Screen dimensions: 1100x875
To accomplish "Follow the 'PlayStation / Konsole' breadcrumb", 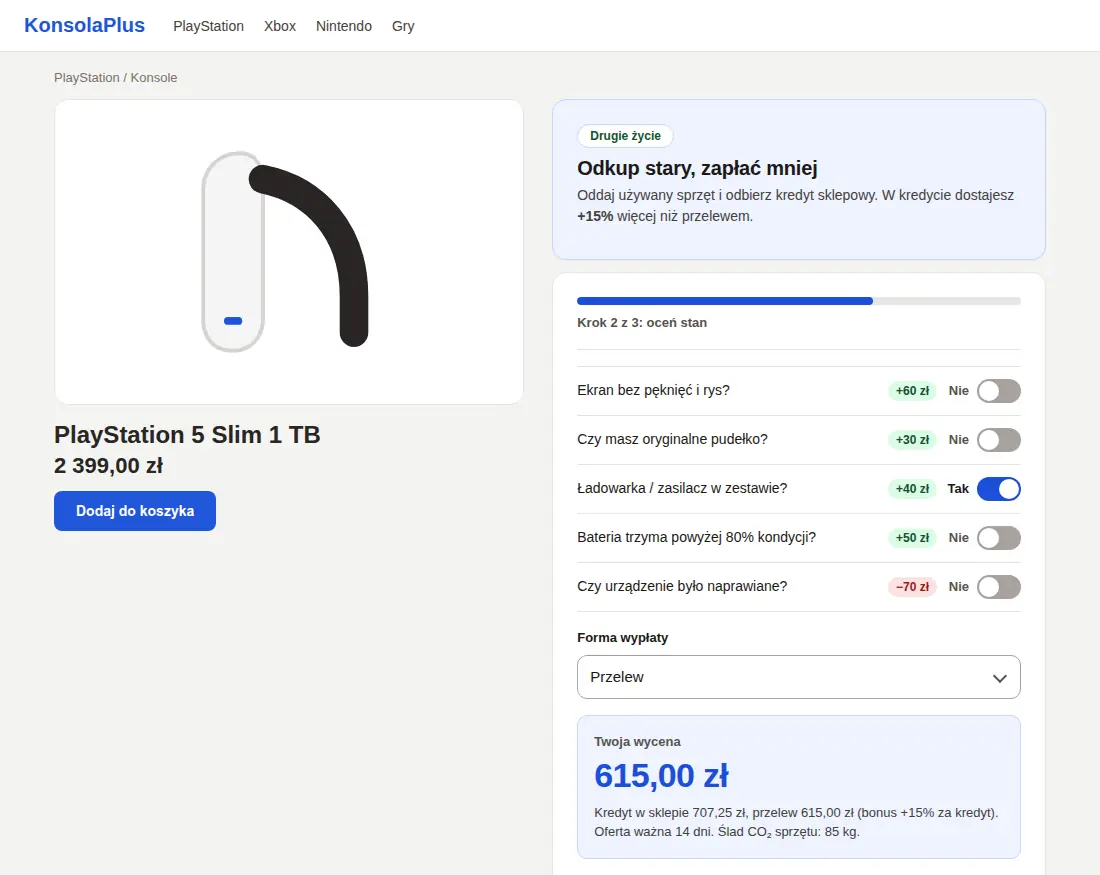I will tap(116, 78).
